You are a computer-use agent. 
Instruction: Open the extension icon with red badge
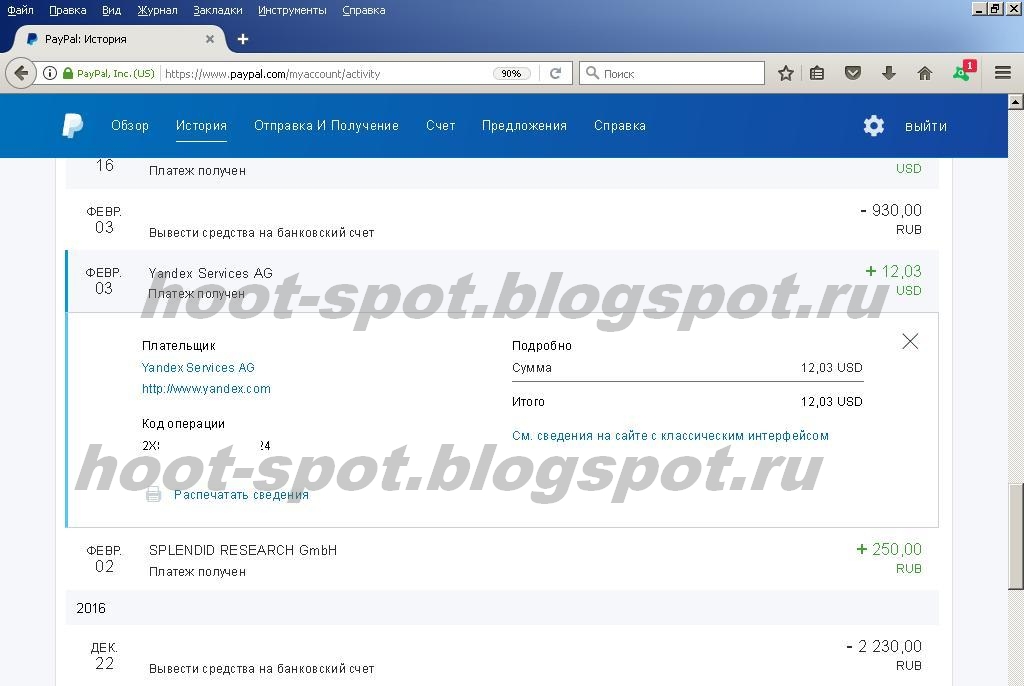click(x=964, y=71)
